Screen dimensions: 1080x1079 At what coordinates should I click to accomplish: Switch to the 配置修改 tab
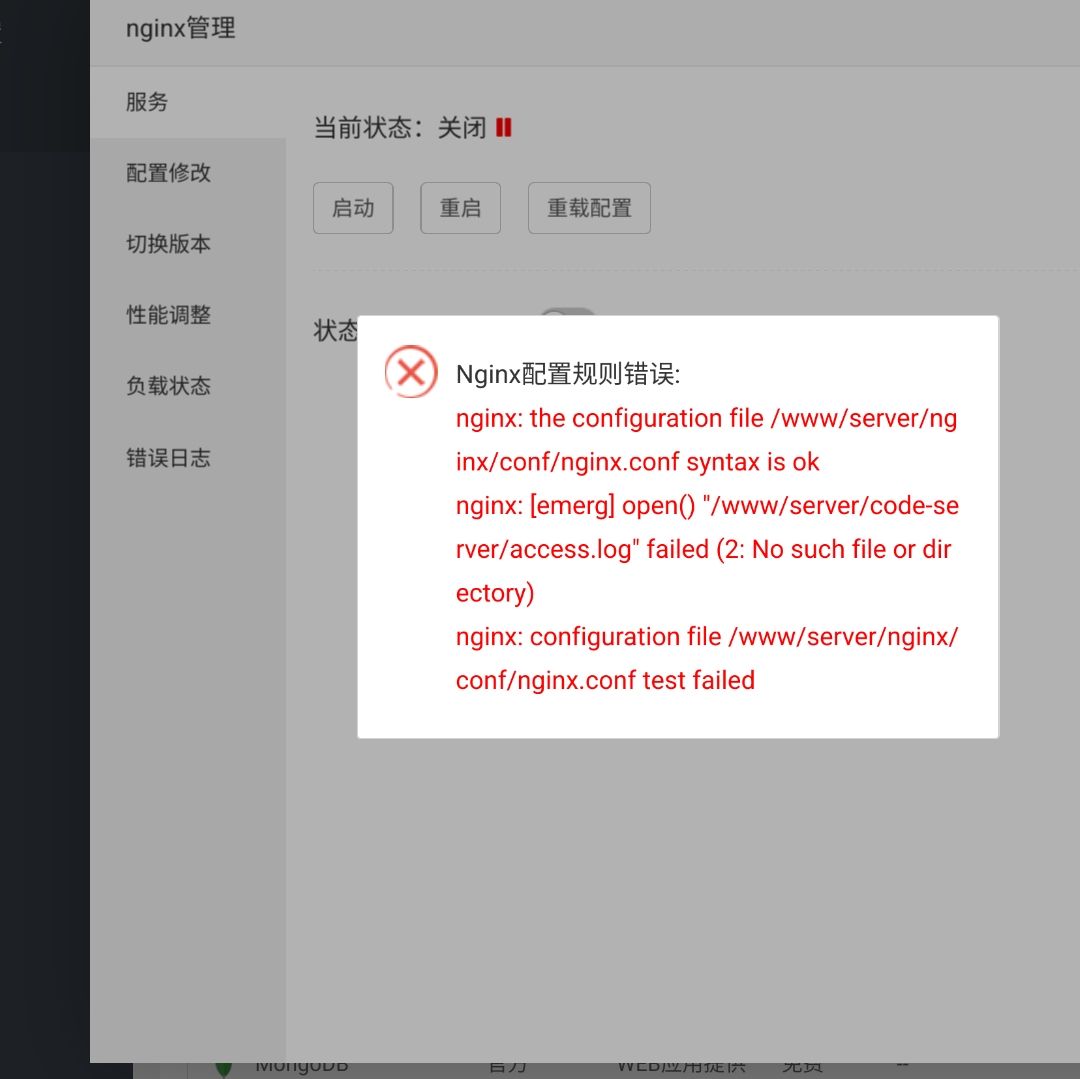[187, 173]
